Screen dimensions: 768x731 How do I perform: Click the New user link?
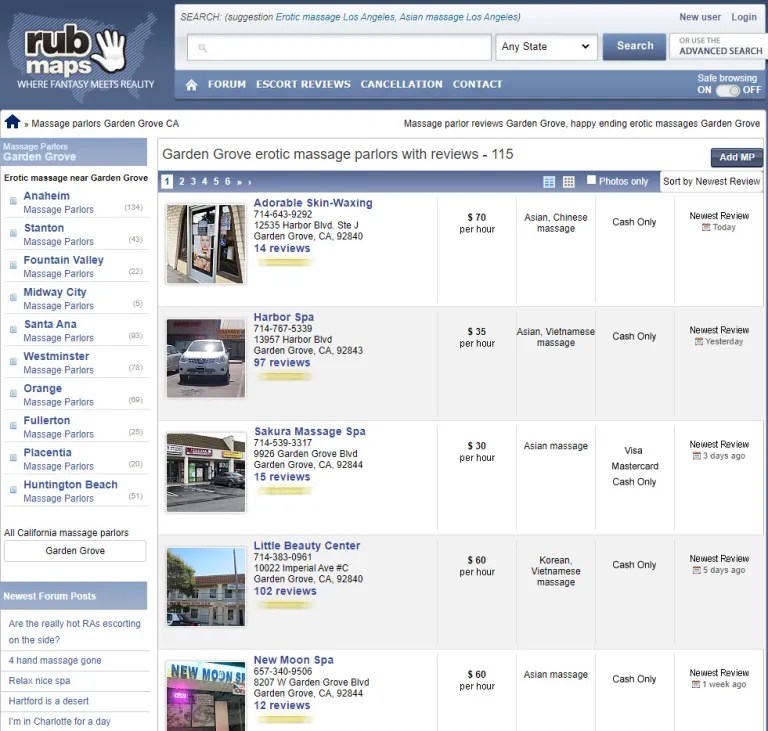tap(700, 17)
